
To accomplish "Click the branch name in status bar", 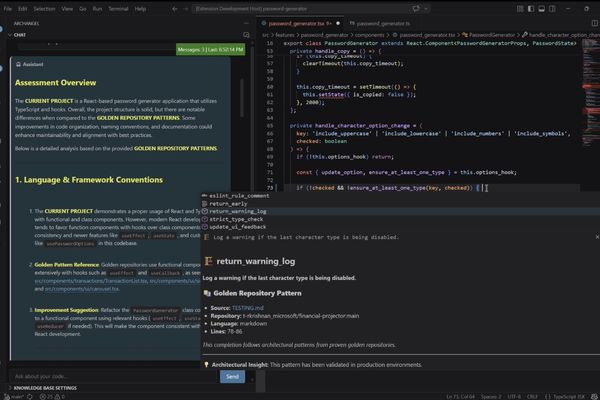I will pyautogui.click(x=15, y=397).
